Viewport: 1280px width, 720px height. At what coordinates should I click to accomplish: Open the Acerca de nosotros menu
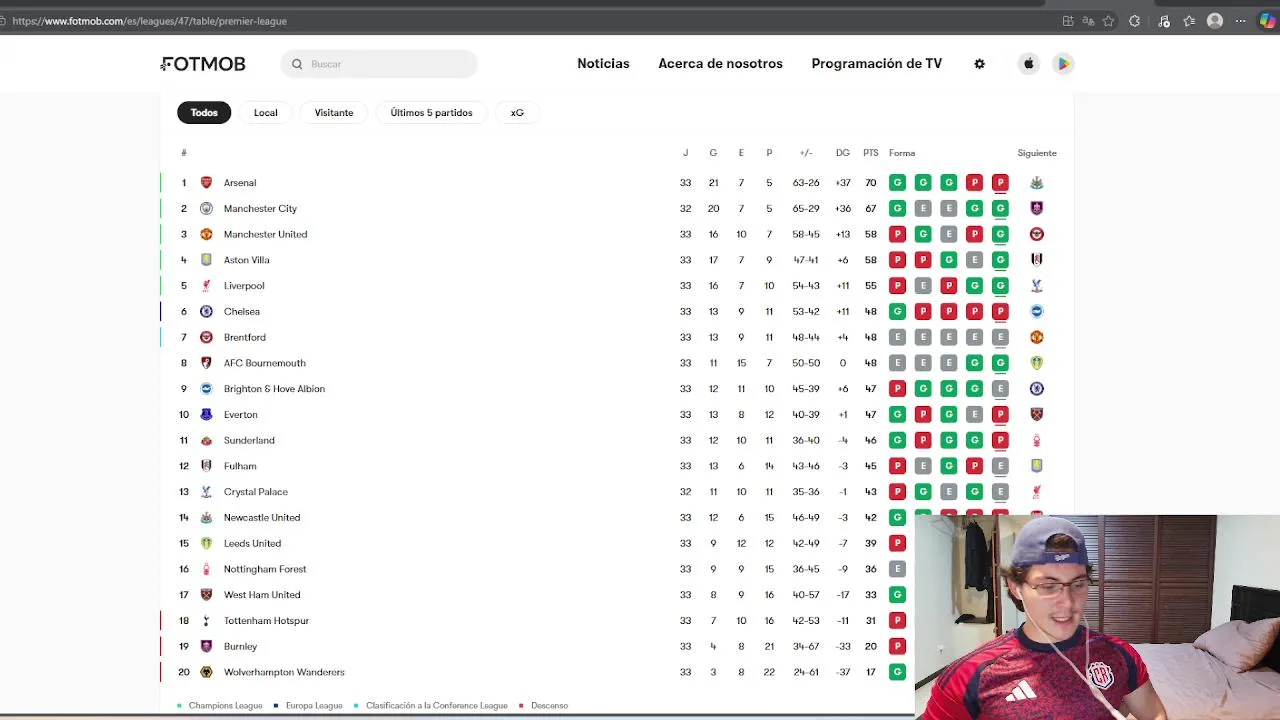click(x=720, y=64)
